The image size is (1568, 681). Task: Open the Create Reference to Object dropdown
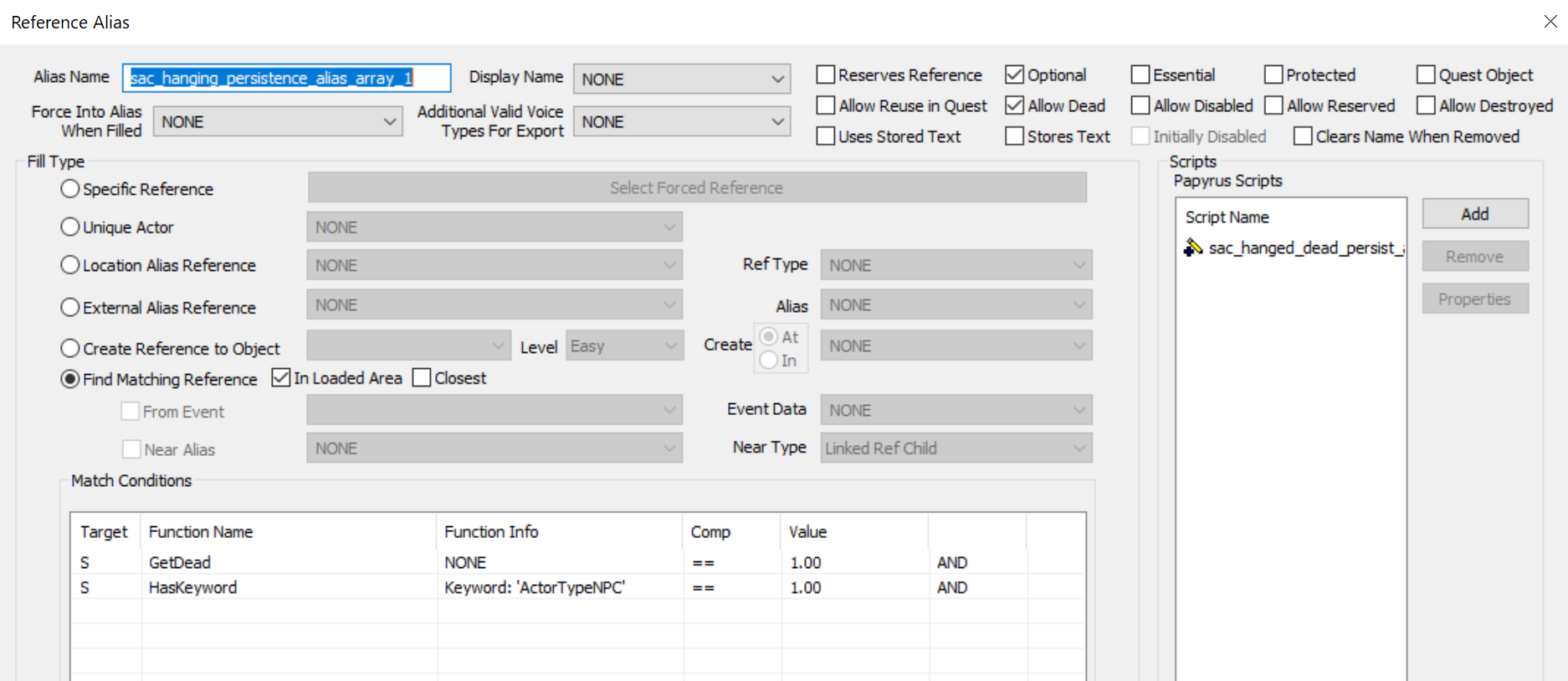coord(408,346)
